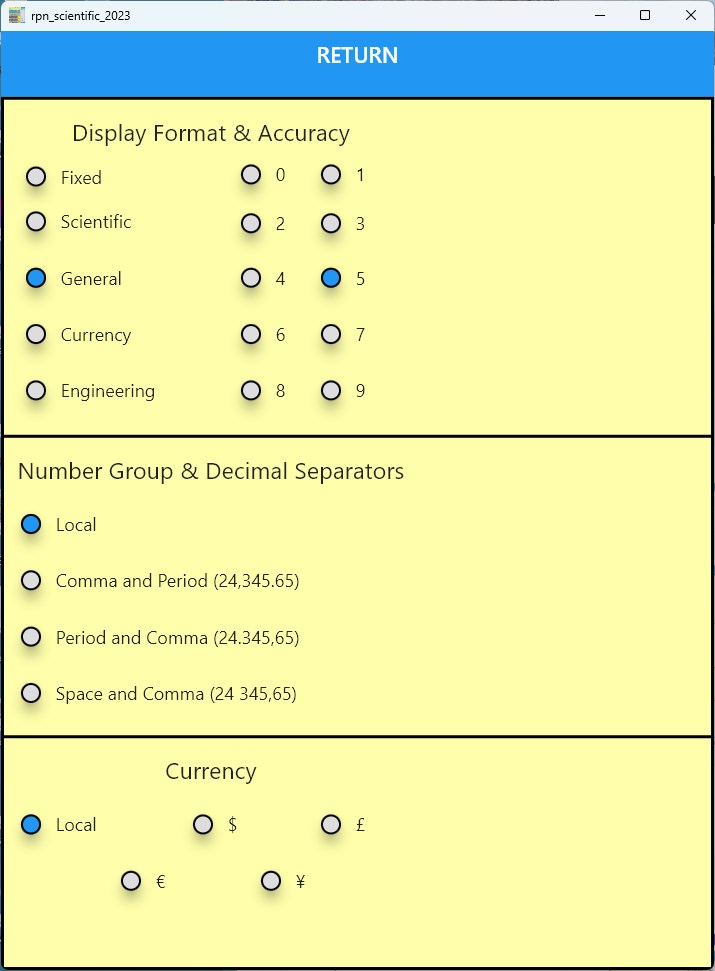Select the Currency display format option
This screenshot has height=971, width=715.
tap(36, 335)
